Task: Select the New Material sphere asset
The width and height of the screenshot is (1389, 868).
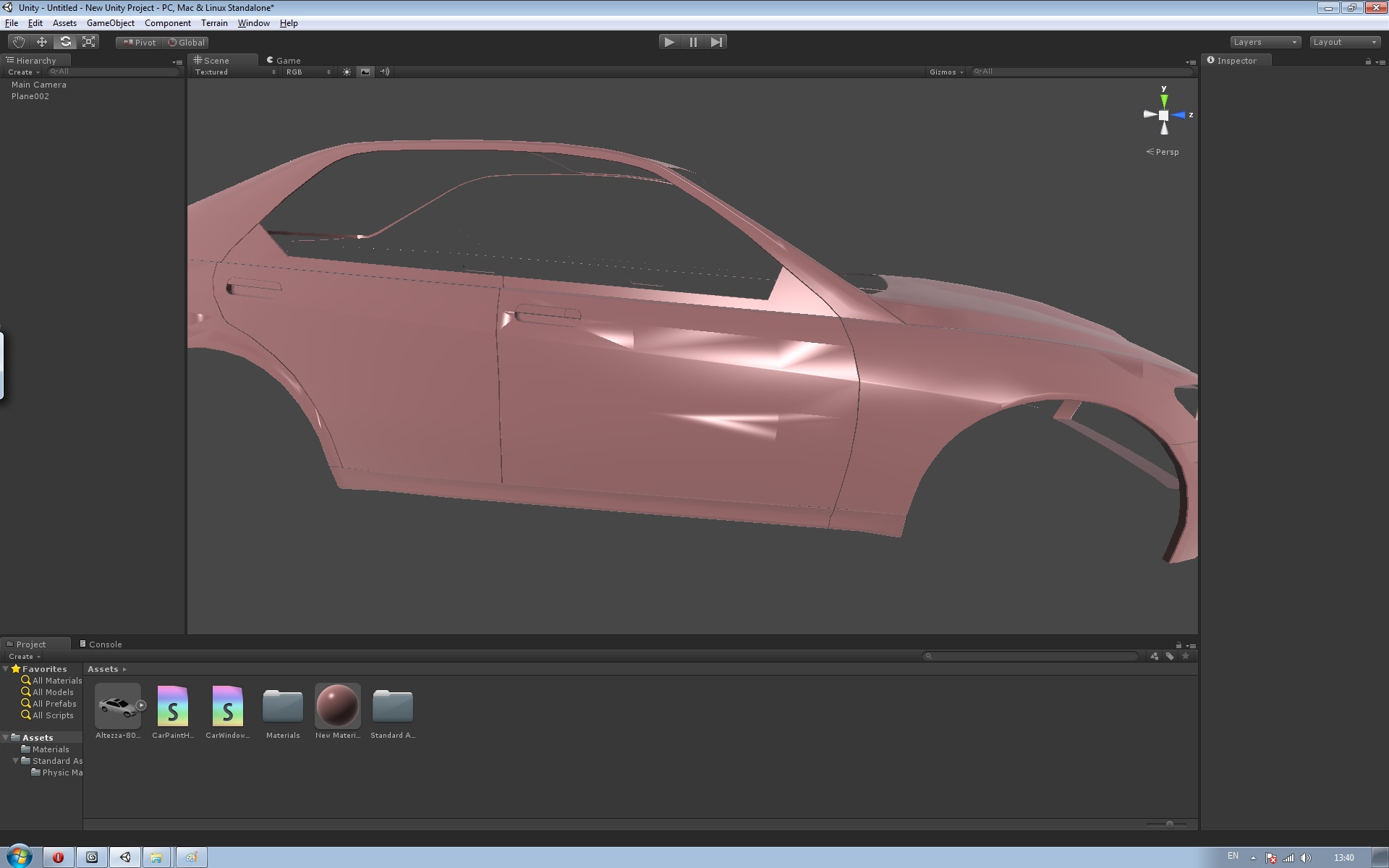Action: tap(337, 706)
